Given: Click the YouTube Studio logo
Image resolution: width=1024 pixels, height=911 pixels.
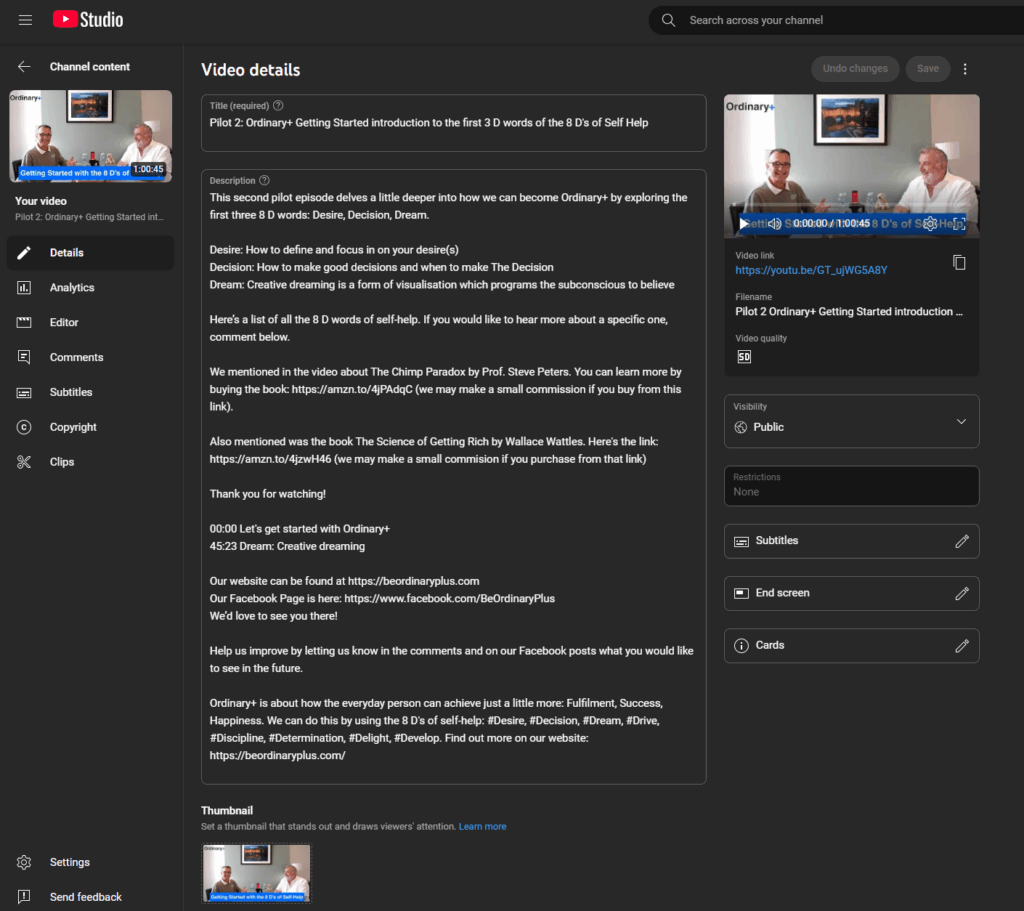Looking at the screenshot, I should point(88,20).
